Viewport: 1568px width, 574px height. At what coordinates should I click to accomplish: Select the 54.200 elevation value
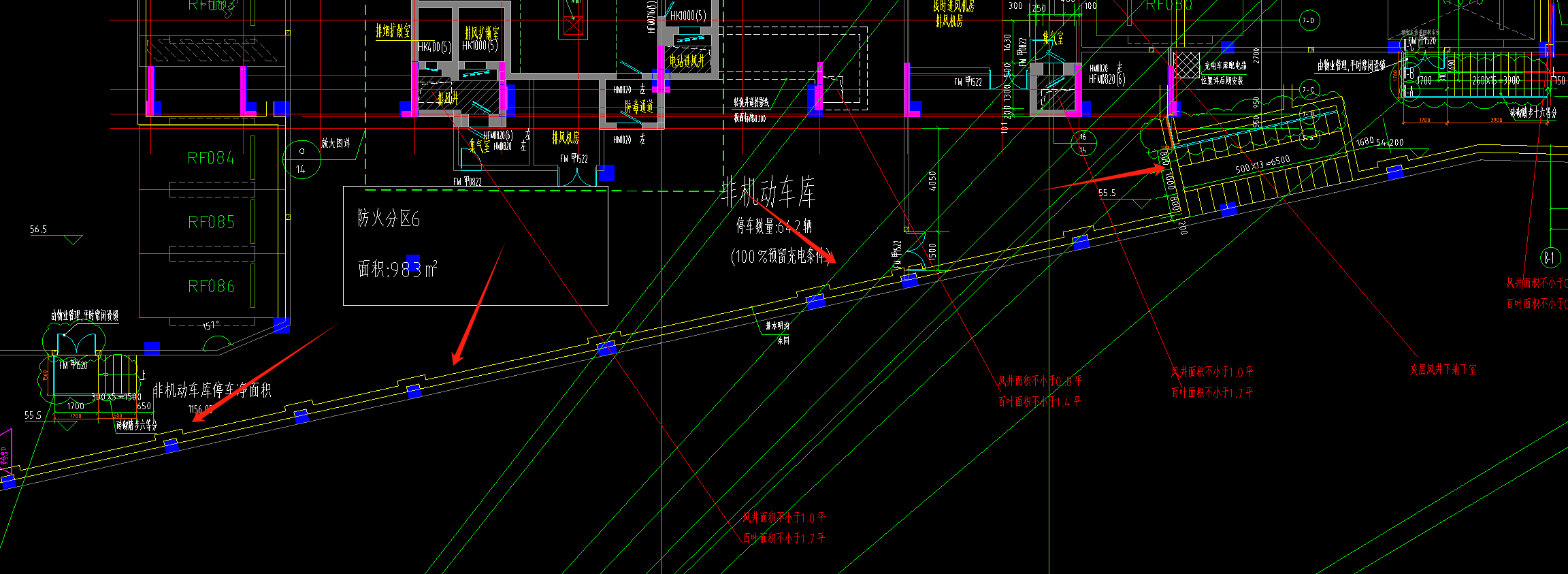point(1390,142)
